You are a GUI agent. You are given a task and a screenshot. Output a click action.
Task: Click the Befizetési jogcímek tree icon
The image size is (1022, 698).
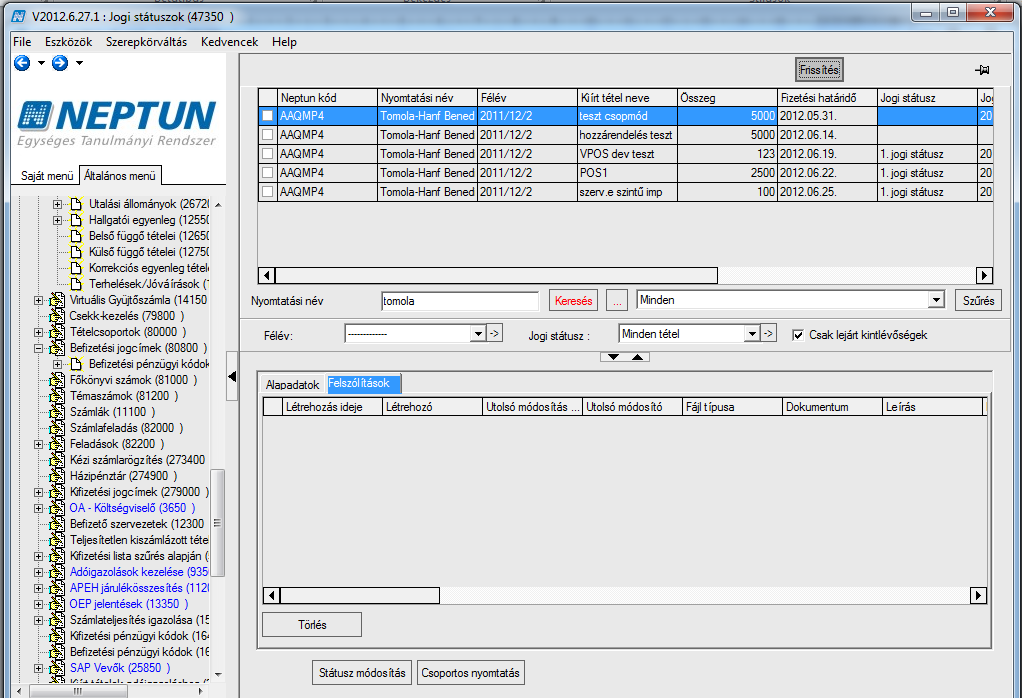[x=57, y=348]
